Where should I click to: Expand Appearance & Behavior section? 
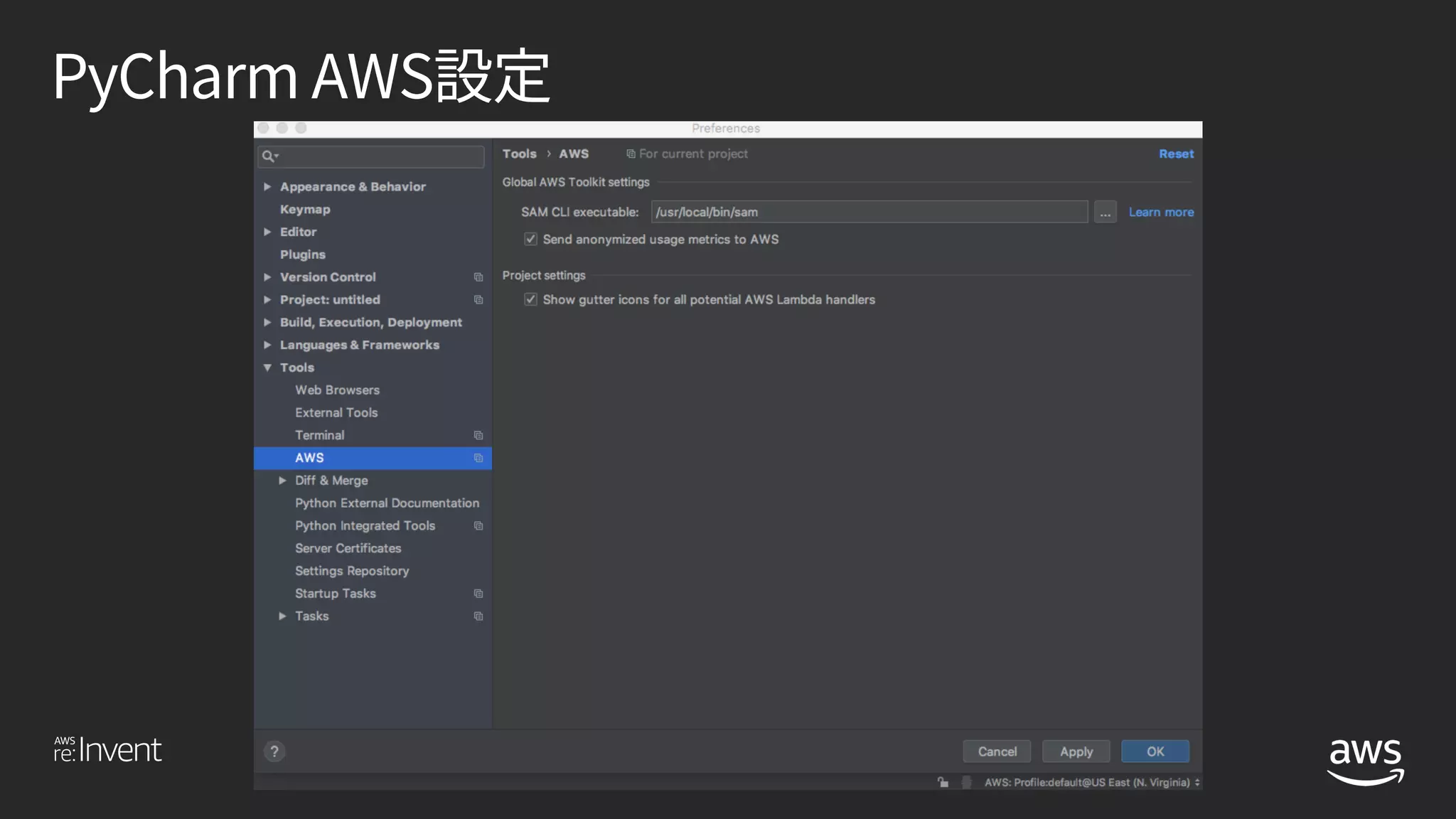[268, 187]
